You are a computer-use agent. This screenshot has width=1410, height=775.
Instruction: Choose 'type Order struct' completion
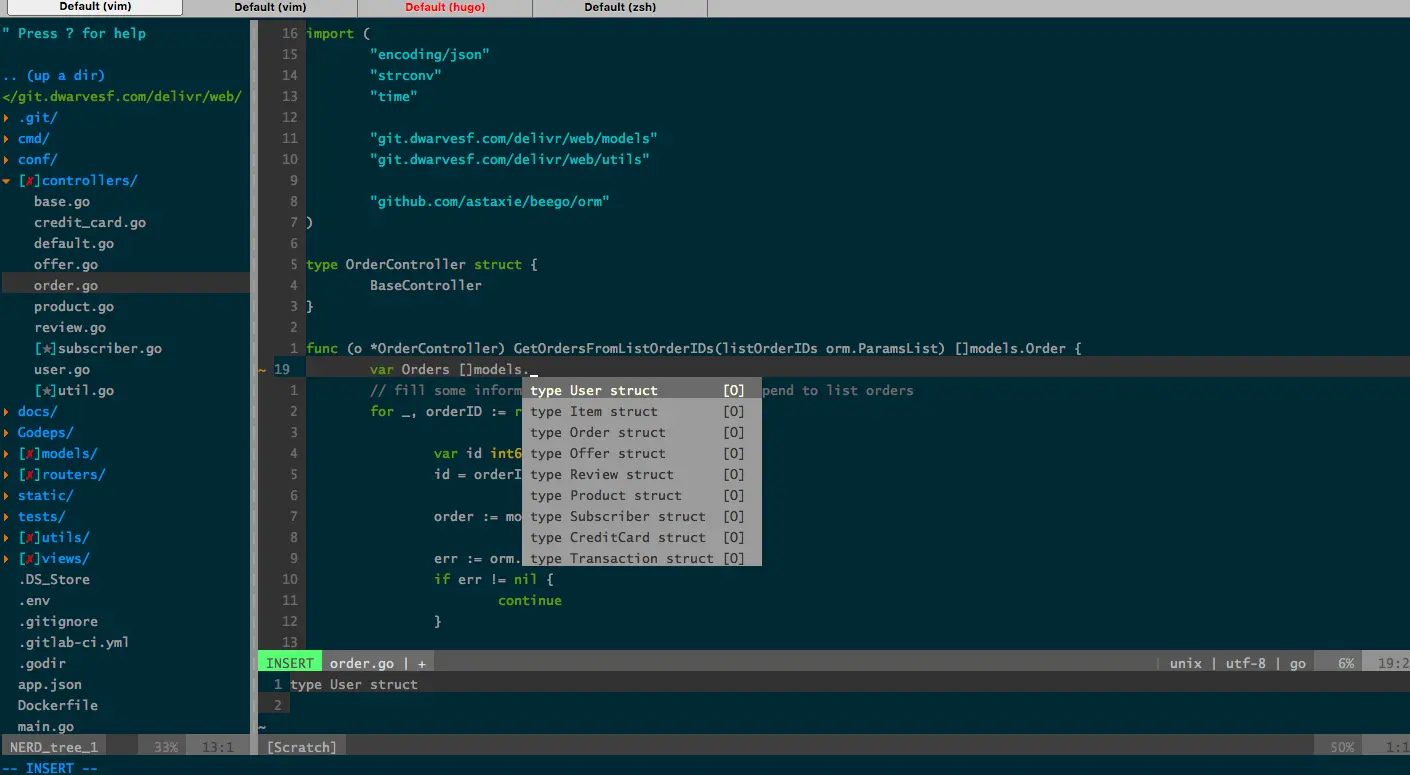click(642, 433)
